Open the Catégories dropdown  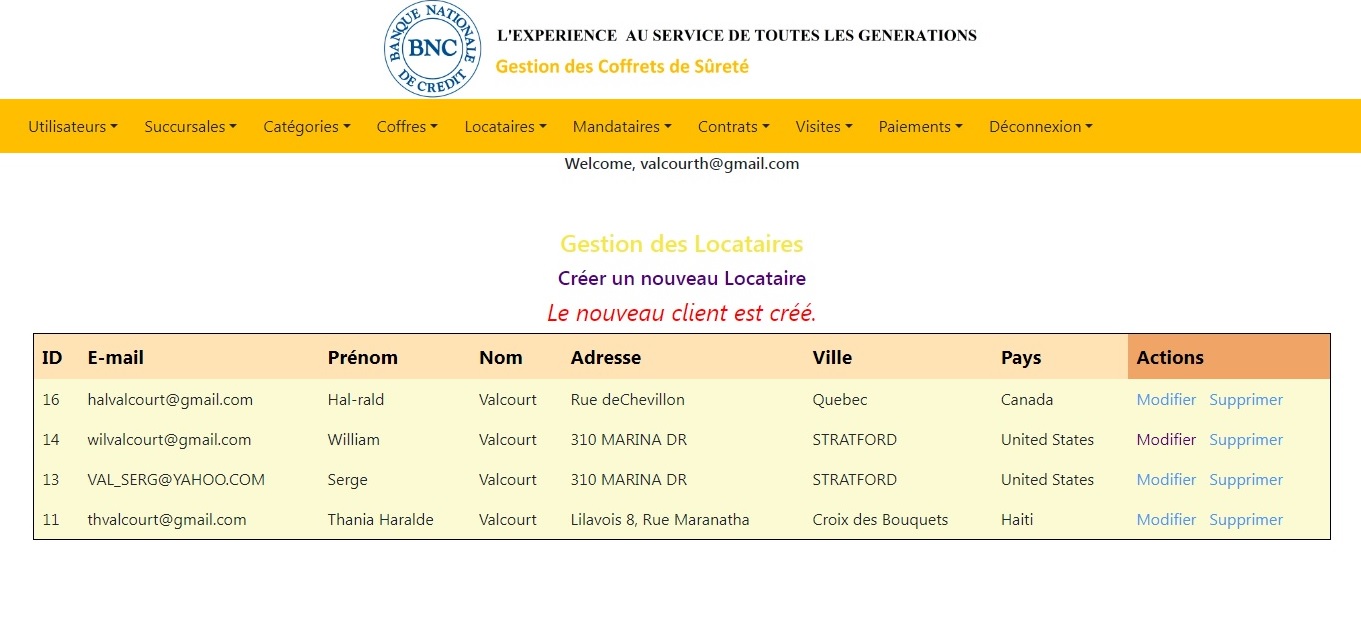pos(306,127)
